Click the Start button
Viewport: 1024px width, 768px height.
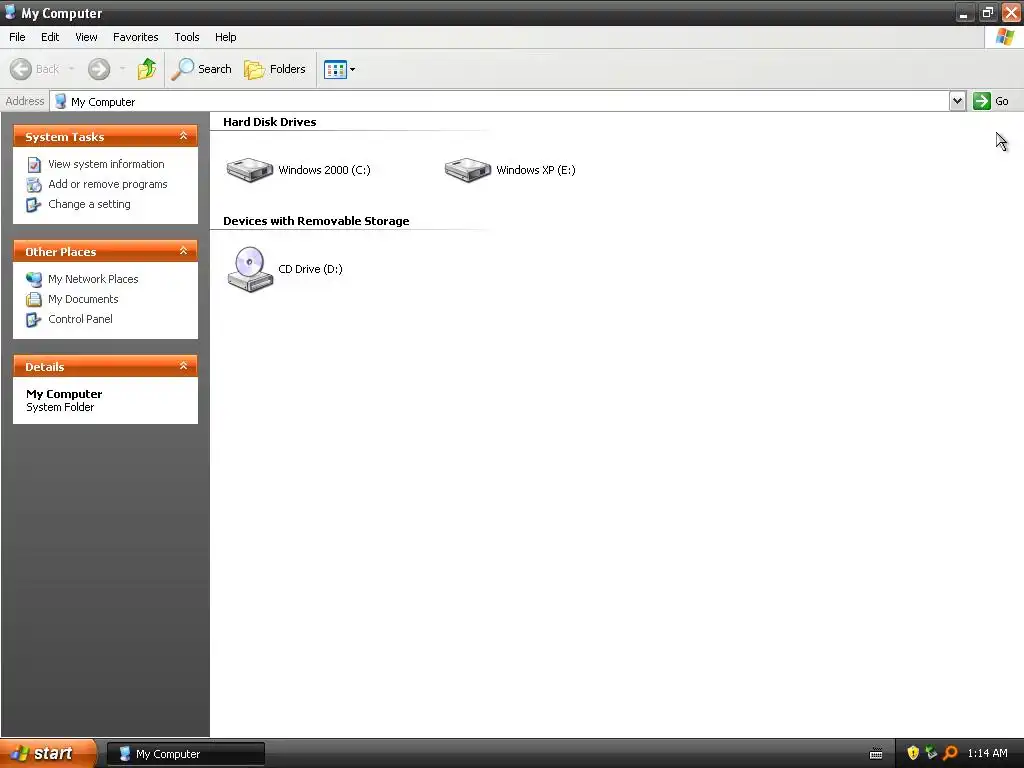(x=48, y=754)
